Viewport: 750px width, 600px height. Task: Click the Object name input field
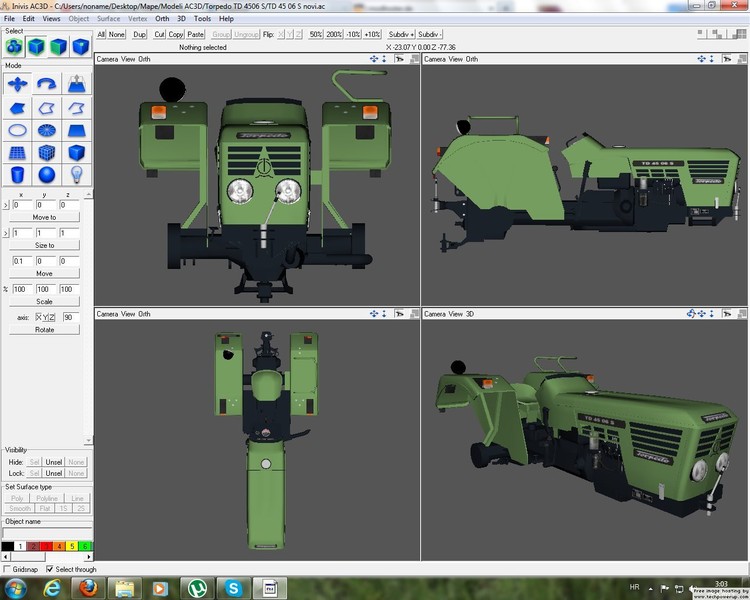coord(47,533)
